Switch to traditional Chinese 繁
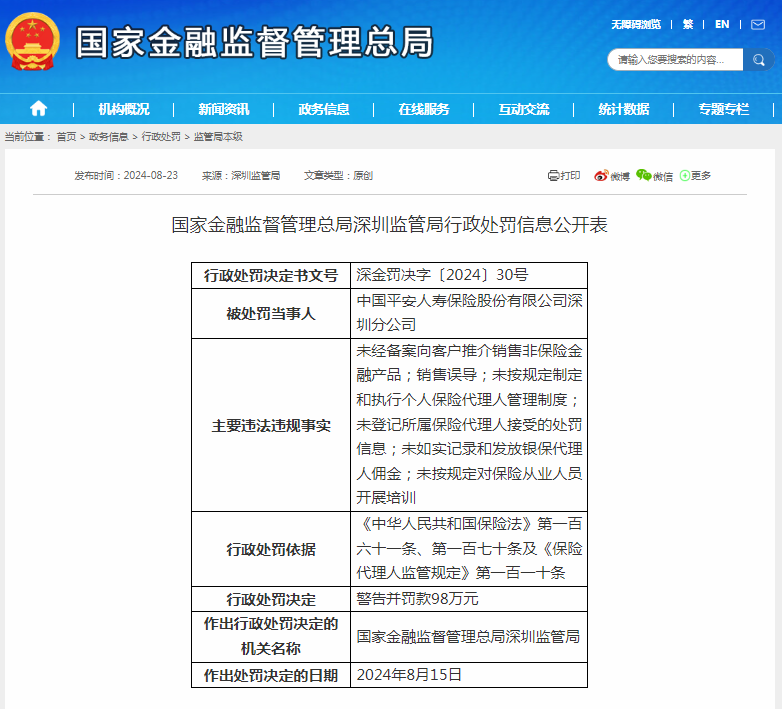The image size is (782, 709). (x=688, y=24)
